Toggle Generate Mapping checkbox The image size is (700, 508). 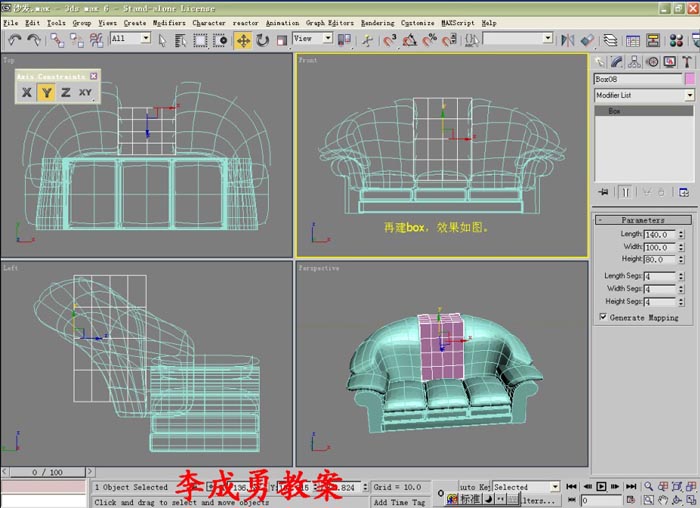(603, 317)
